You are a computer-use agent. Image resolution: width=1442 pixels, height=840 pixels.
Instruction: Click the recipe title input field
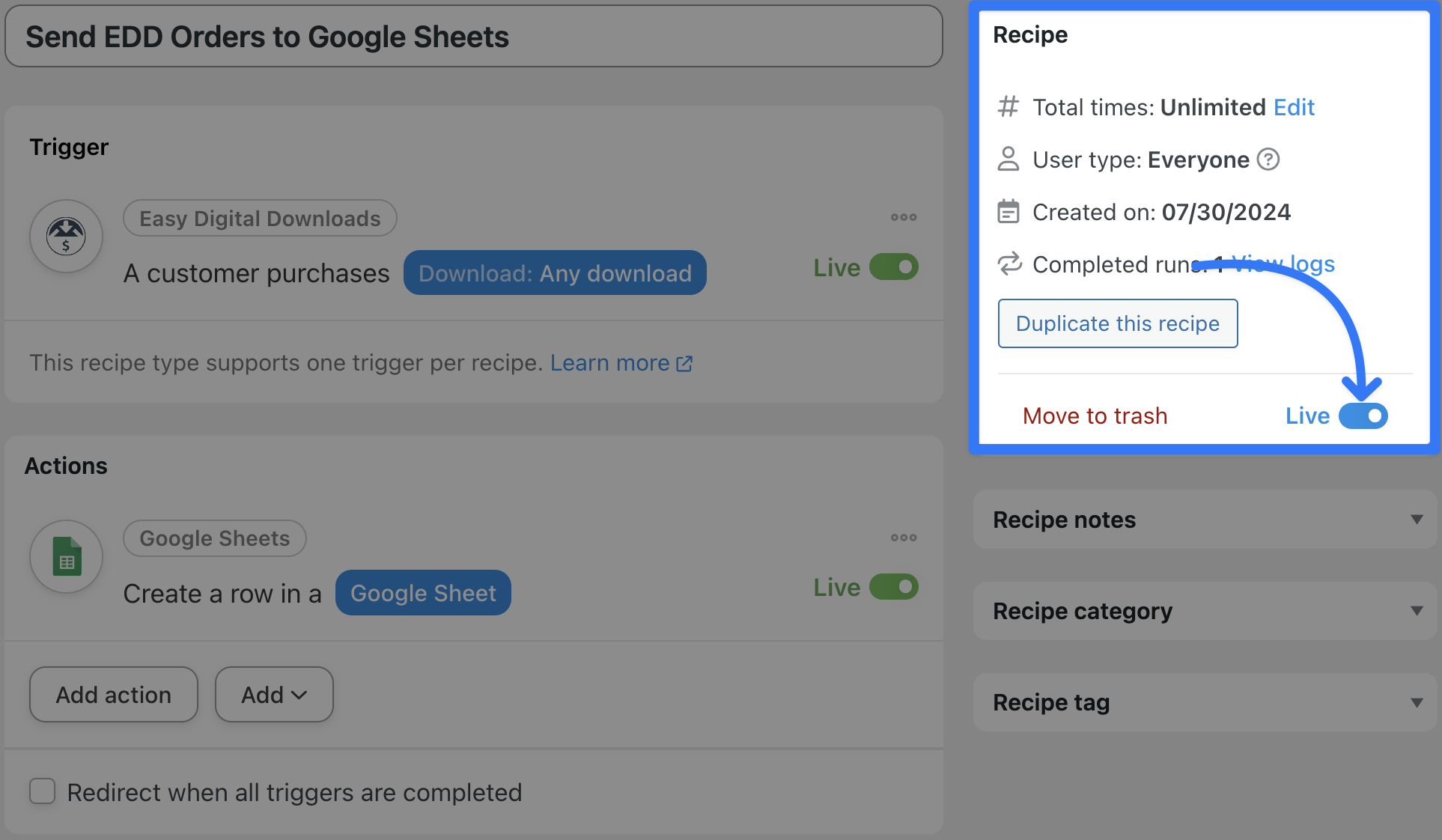coord(473,37)
